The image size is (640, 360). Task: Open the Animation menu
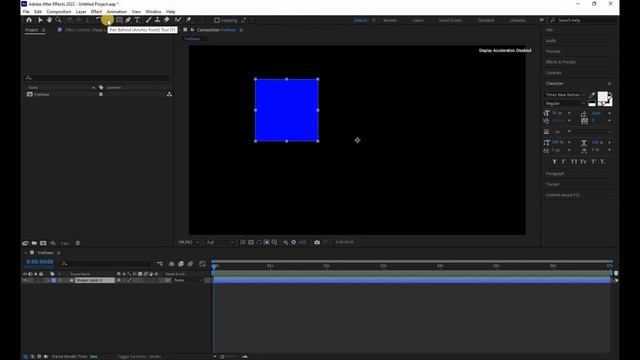117,11
